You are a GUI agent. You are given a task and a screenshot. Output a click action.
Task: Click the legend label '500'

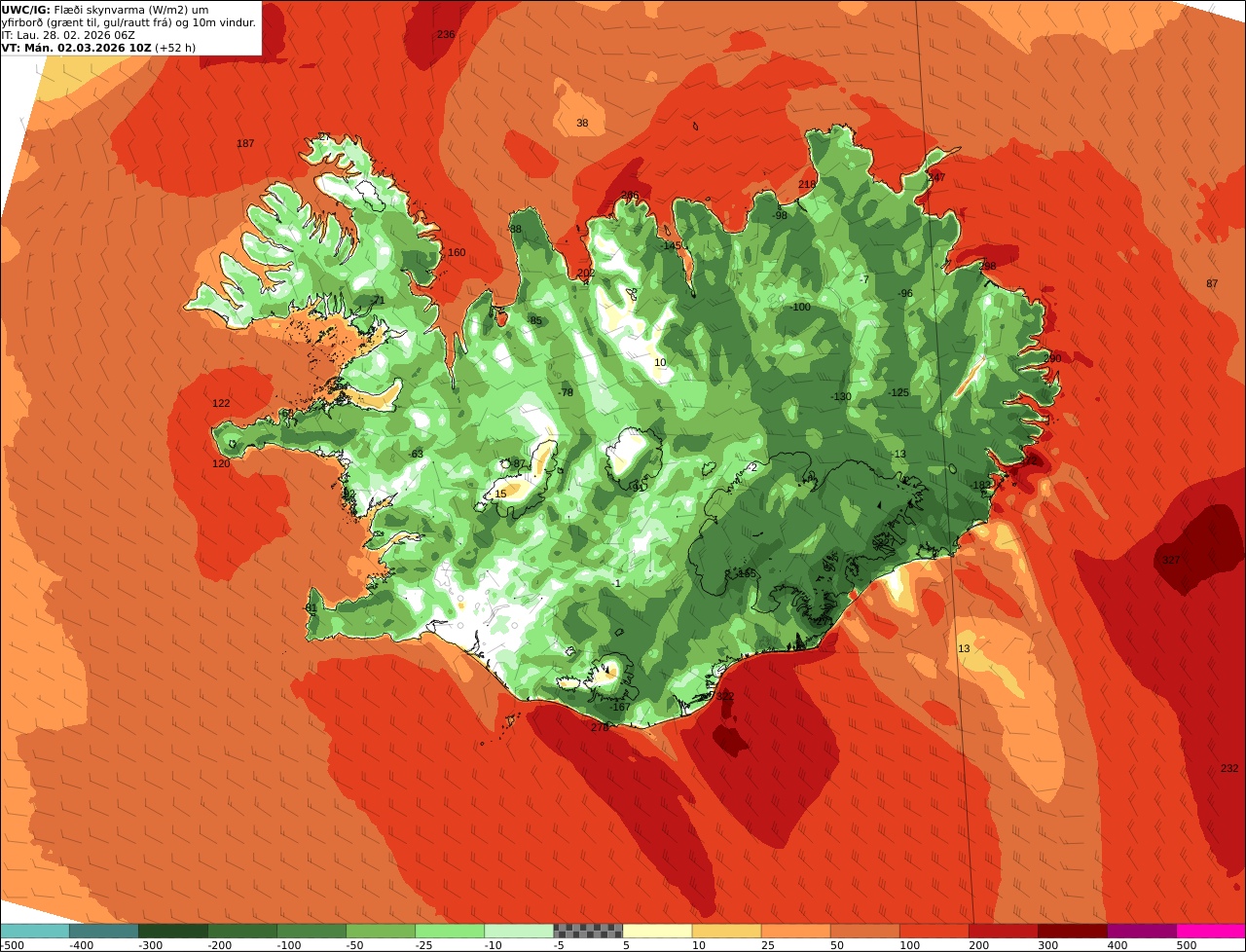(x=1186, y=945)
